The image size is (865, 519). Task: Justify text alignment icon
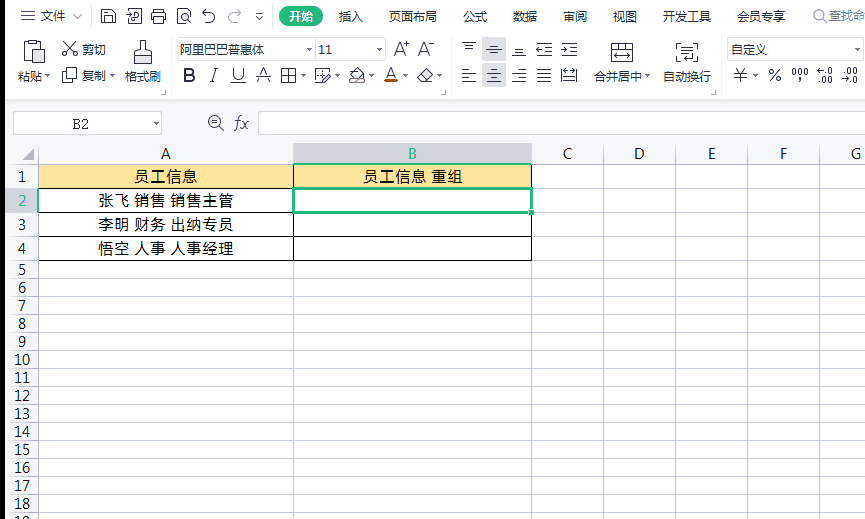[x=544, y=75]
